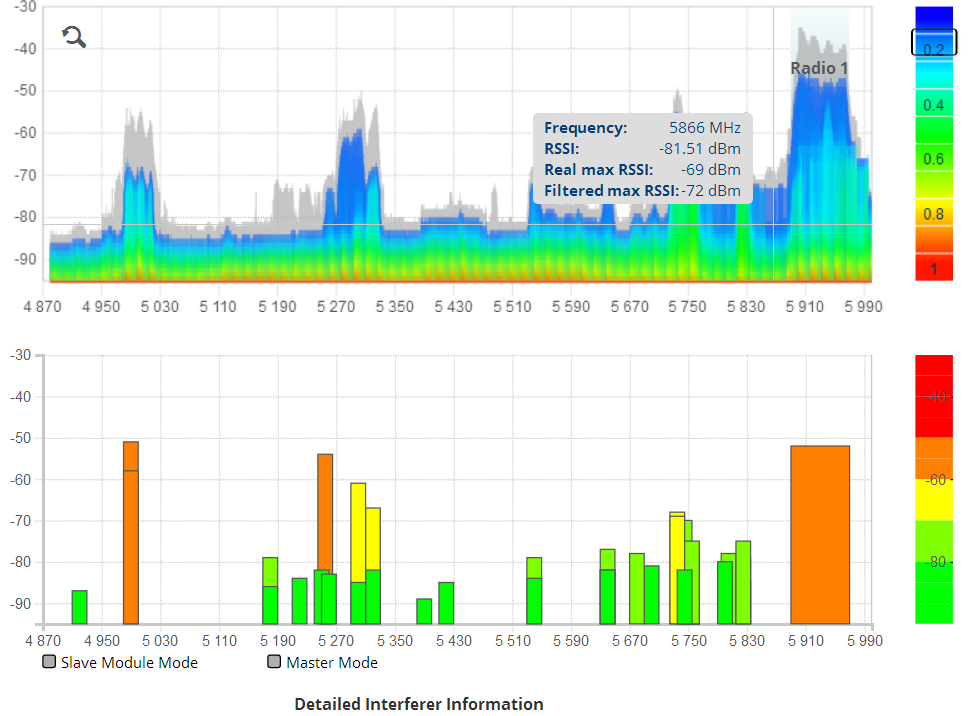Enable the Master Mode checkbox
974x716 pixels.
(274, 661)
